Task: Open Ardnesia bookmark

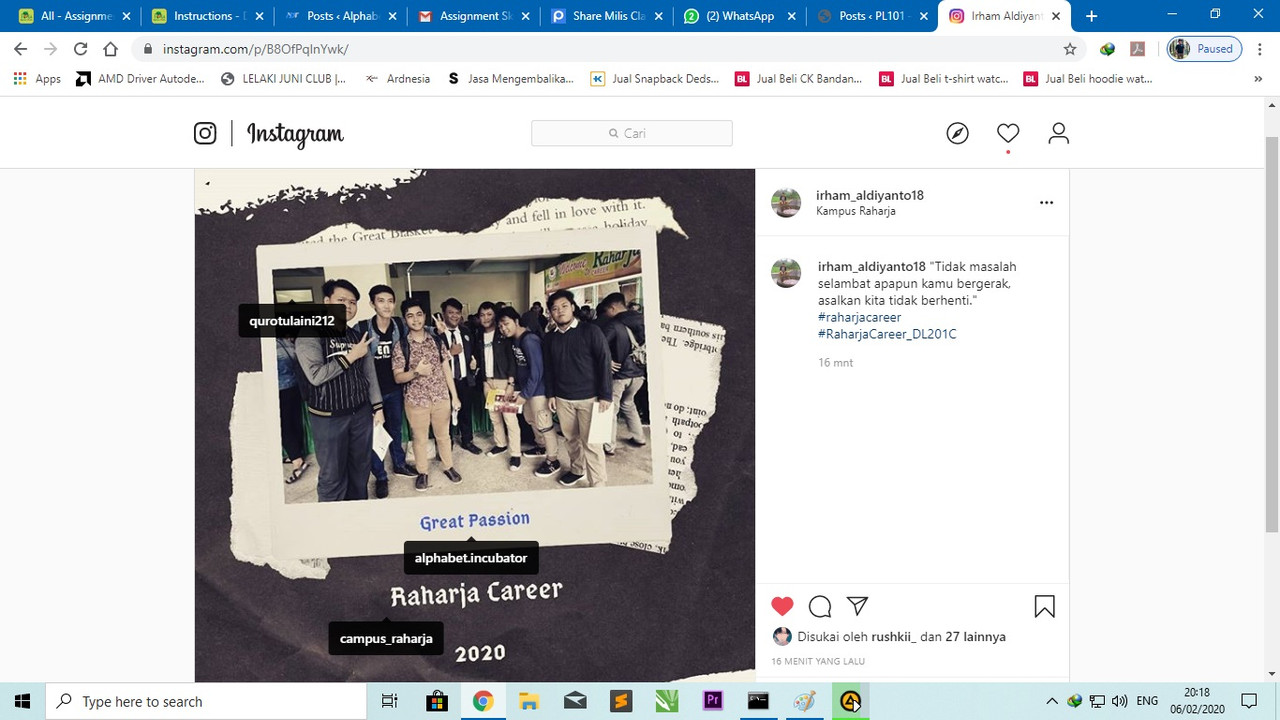Action: 397,79
